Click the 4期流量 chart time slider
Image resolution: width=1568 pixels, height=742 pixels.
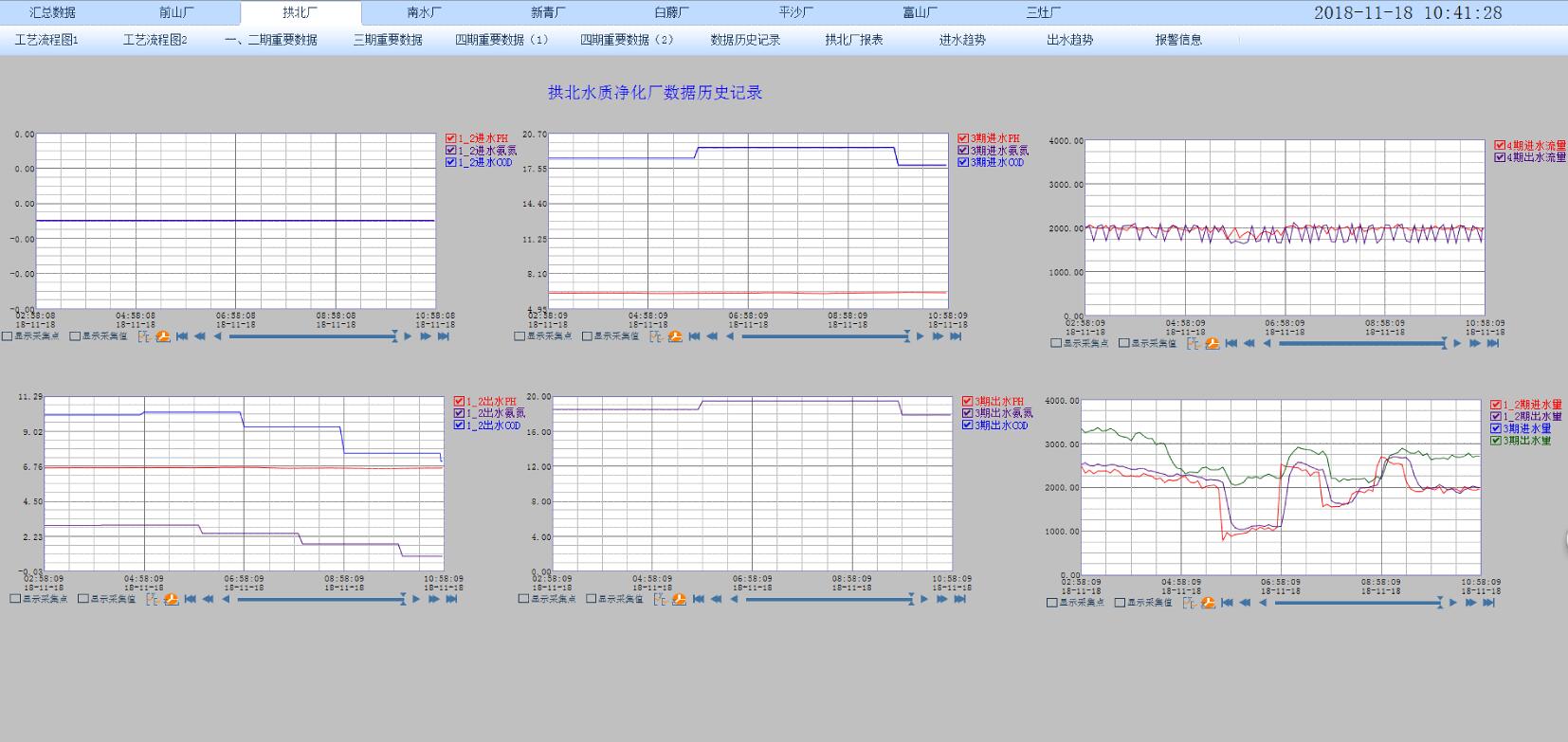pos(1362,343)
